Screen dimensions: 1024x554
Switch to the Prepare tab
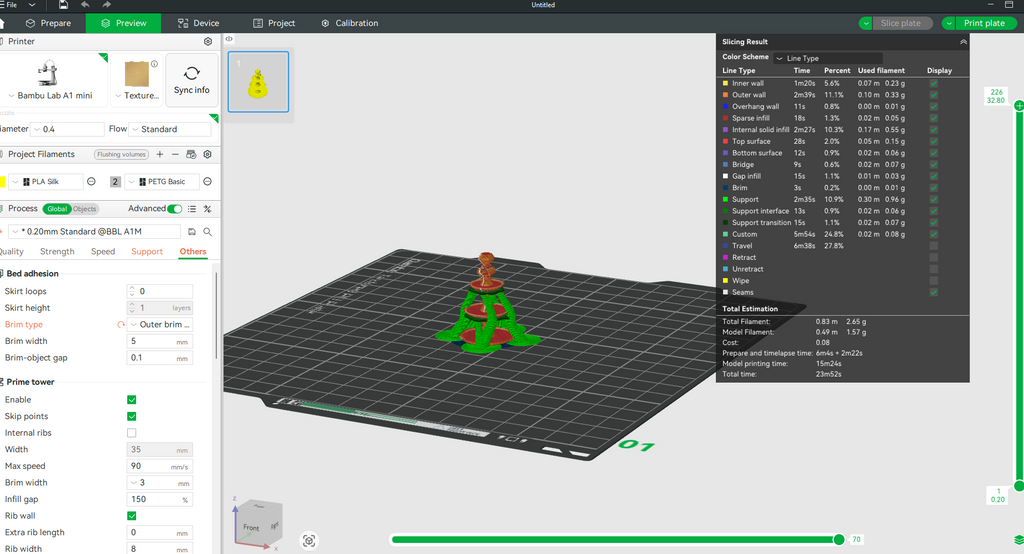47,23
